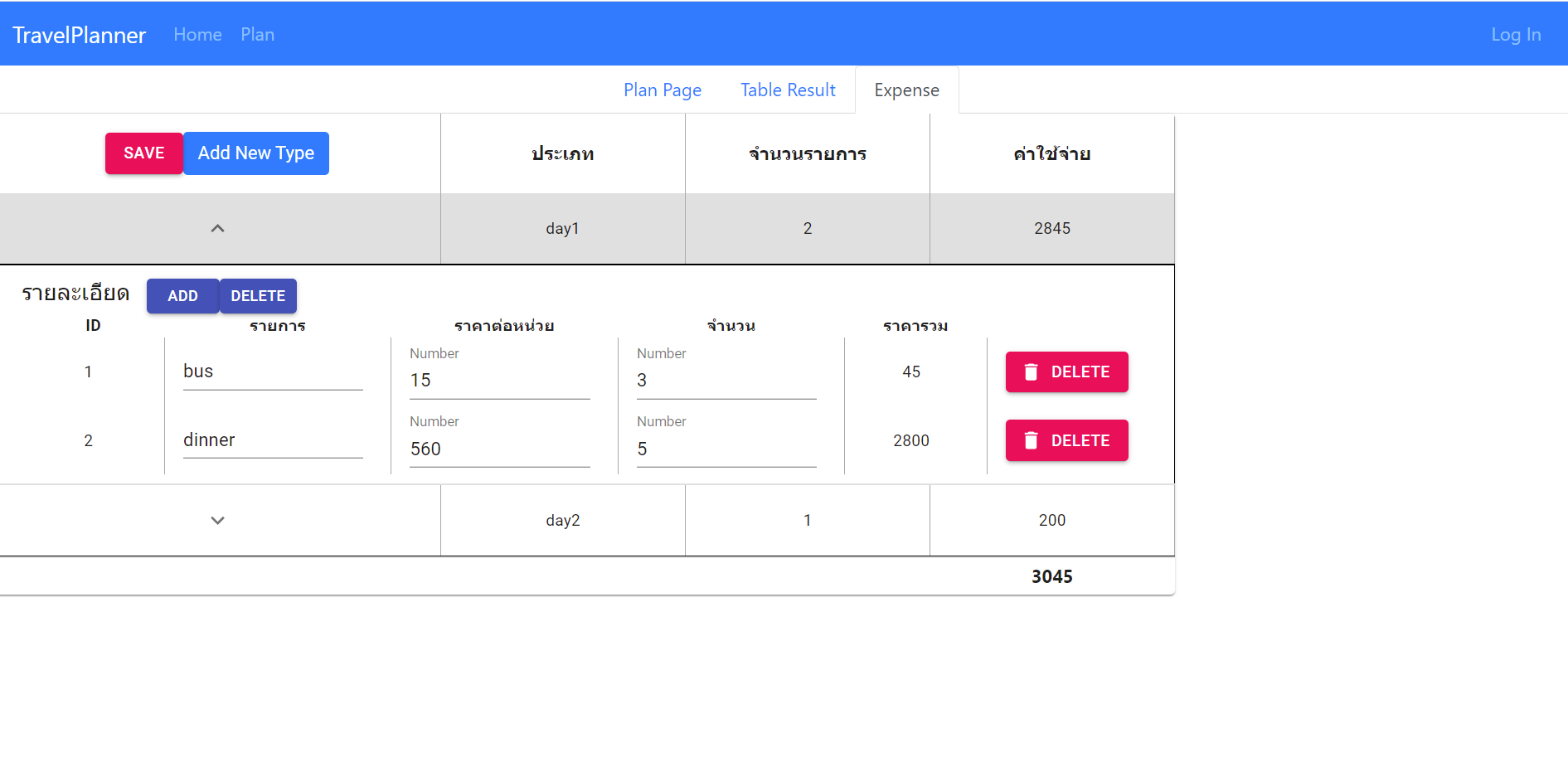This screenshot has width=1568, height=777.
Task: Click the SAVE button
Action: [x=143, y=153]
